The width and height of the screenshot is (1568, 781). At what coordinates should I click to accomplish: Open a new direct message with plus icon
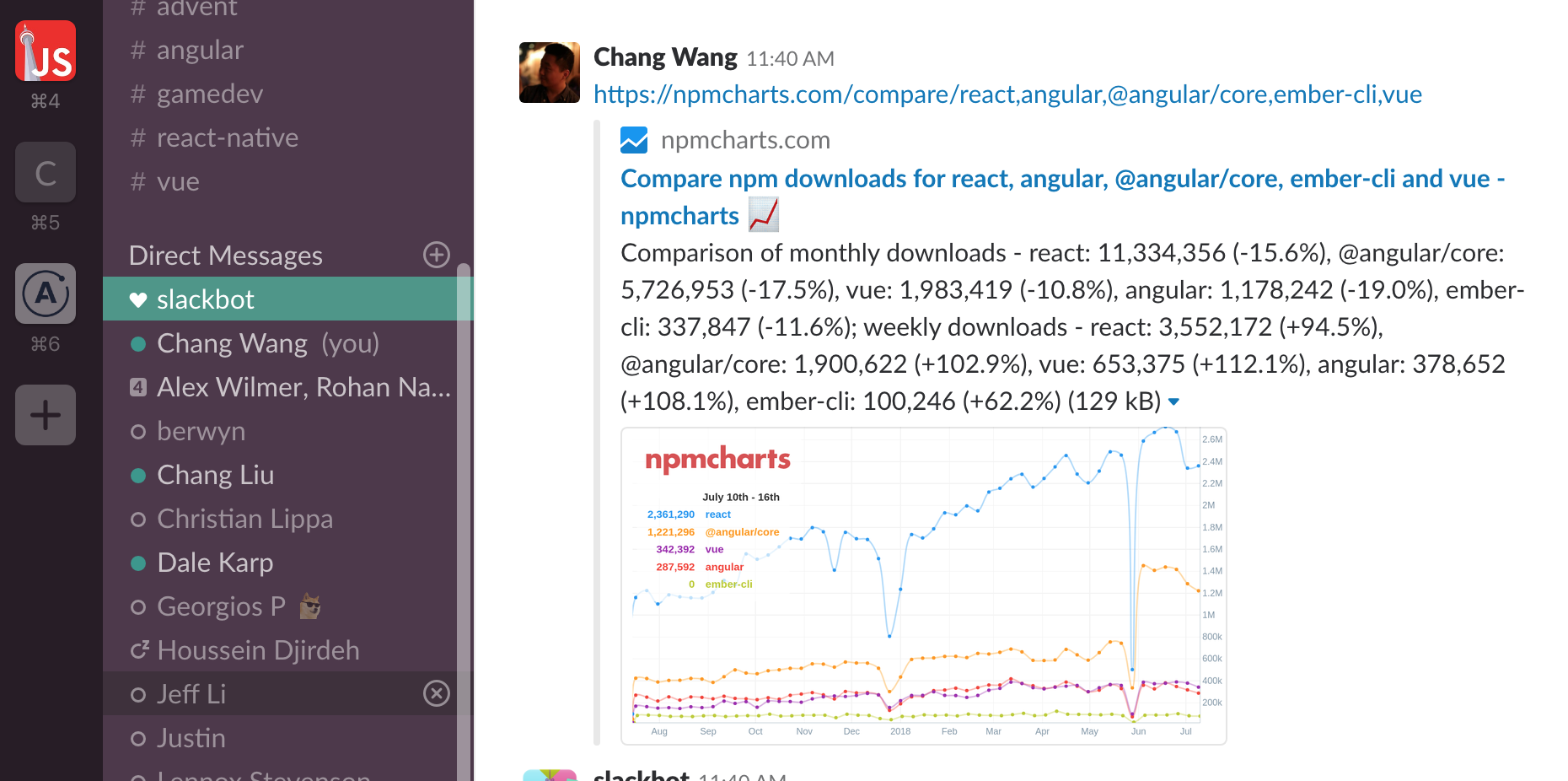tap(437, 255)
